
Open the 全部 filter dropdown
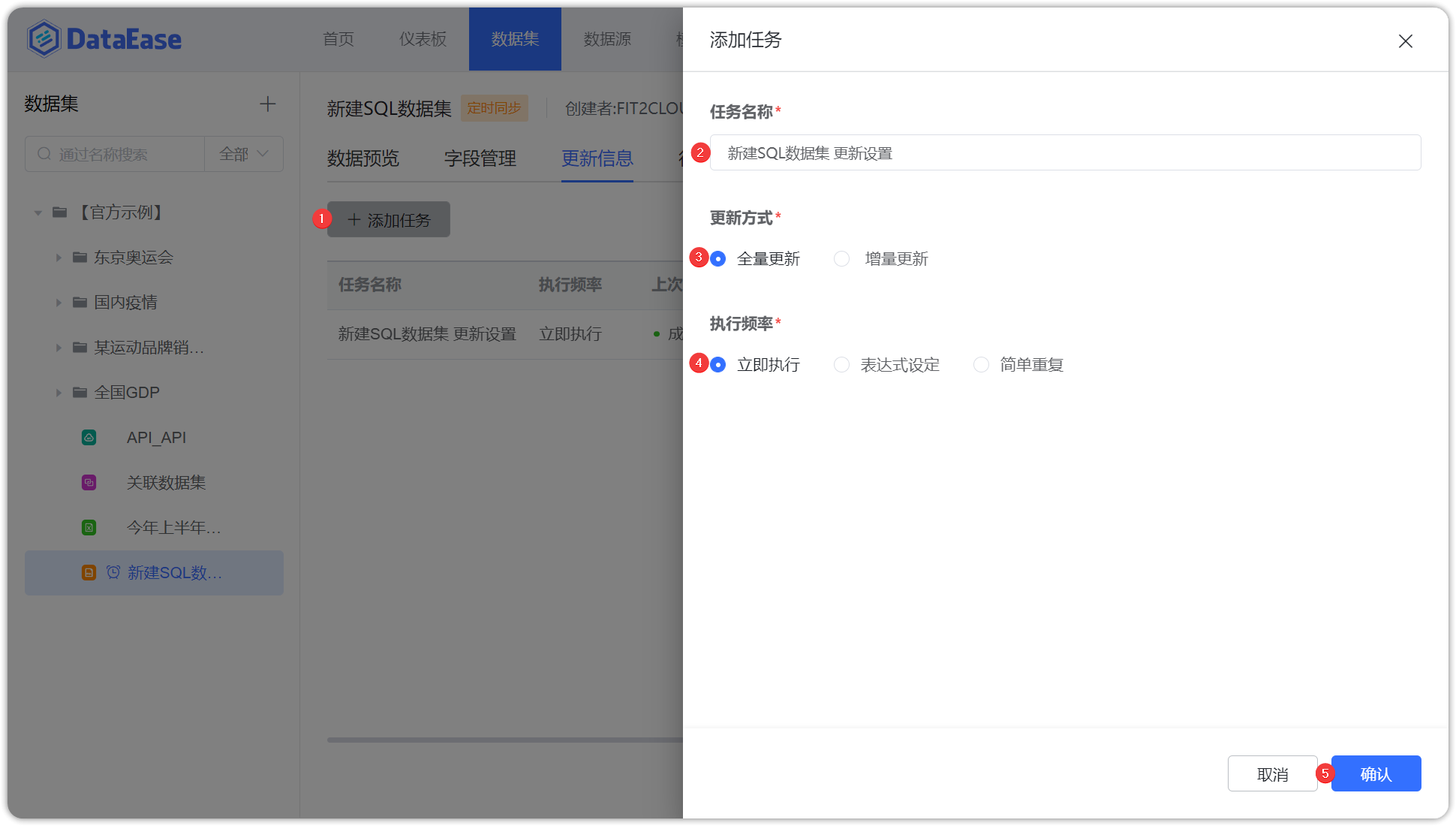click(x=244, y=154)
